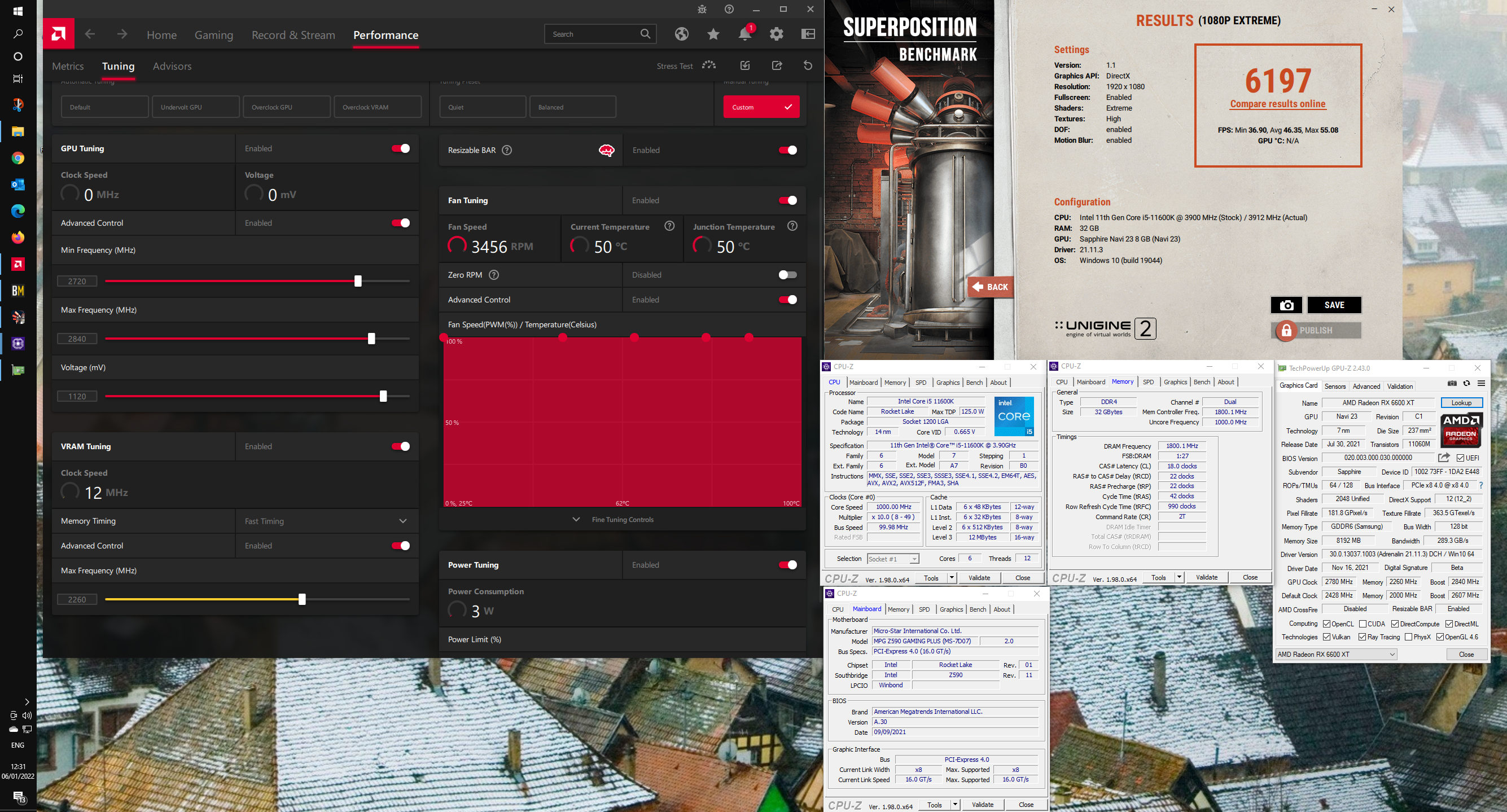Toggle UEFI checkbox in GPU-Z
The height and width of the screenshot is (812, 1507).
1460,458
